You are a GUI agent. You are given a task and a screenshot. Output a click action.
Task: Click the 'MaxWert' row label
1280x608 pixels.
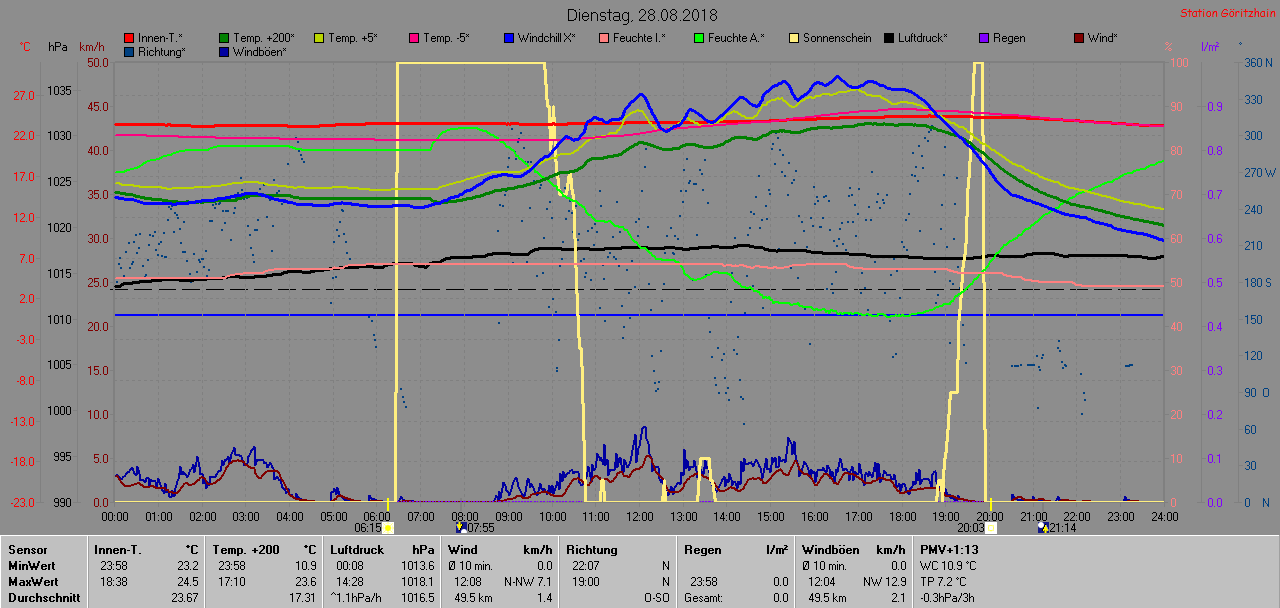(35, 581)
